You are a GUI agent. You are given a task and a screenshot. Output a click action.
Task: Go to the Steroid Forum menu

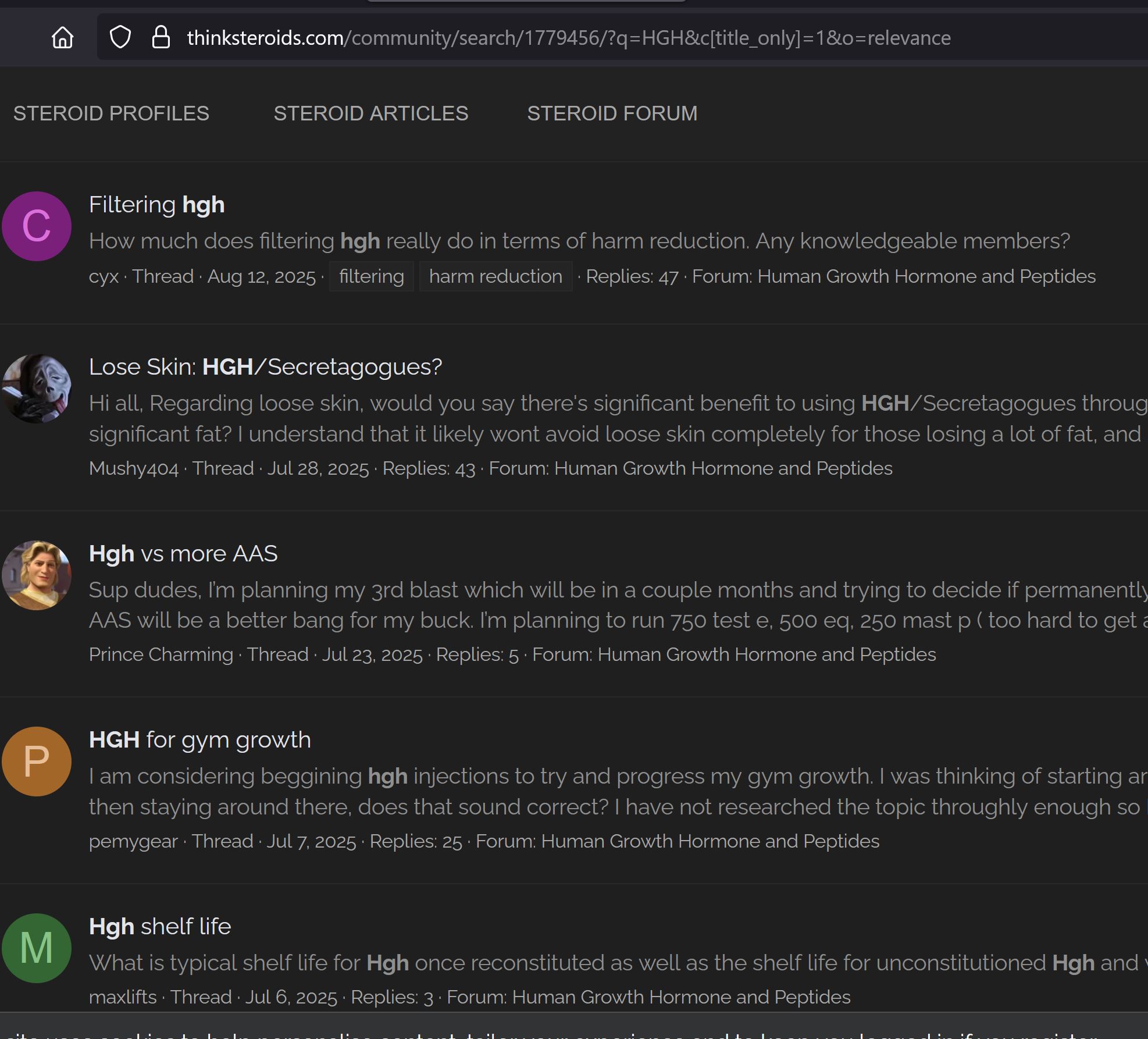[612, 113]
